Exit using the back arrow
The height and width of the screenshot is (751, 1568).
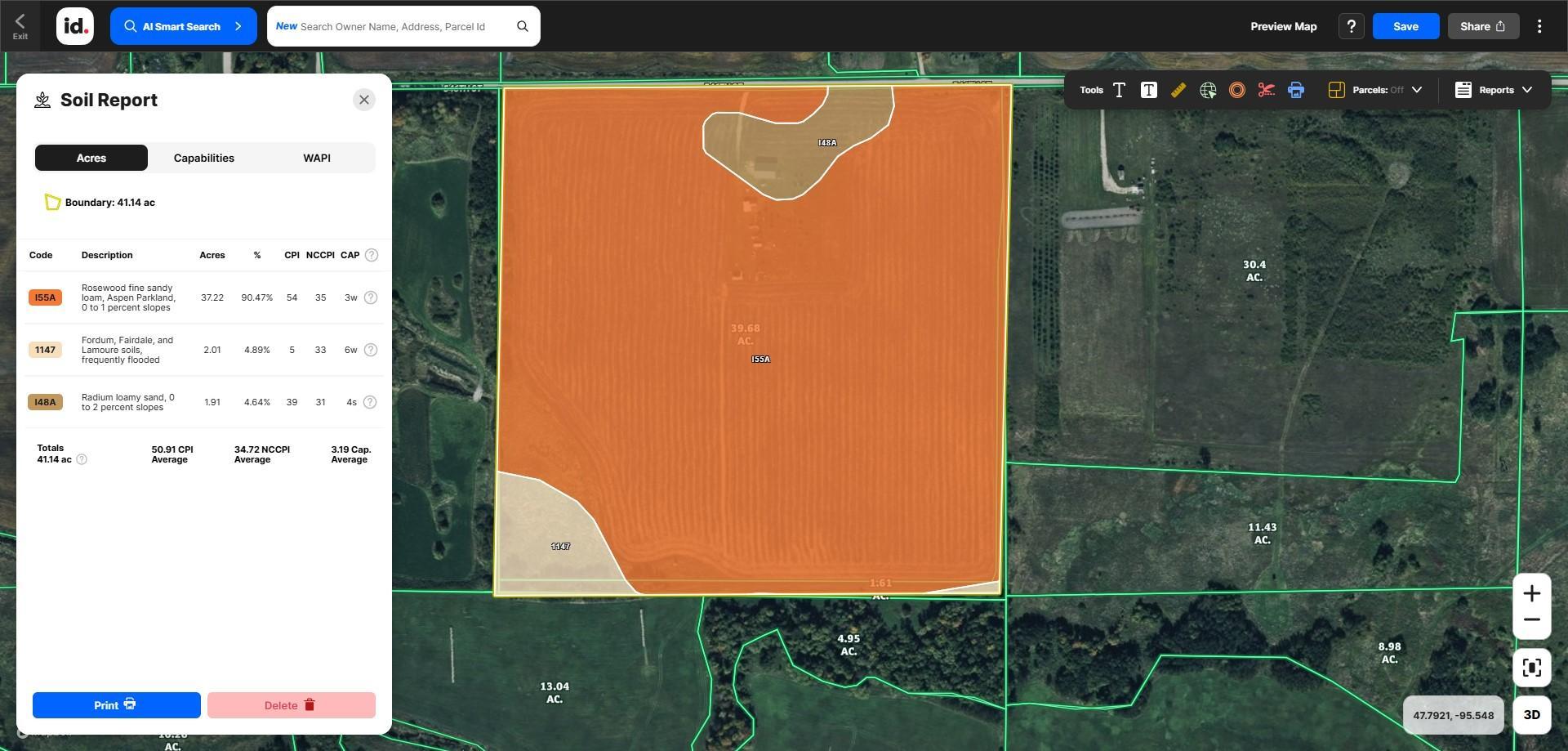pyautogui.click(x=20, y=25)
